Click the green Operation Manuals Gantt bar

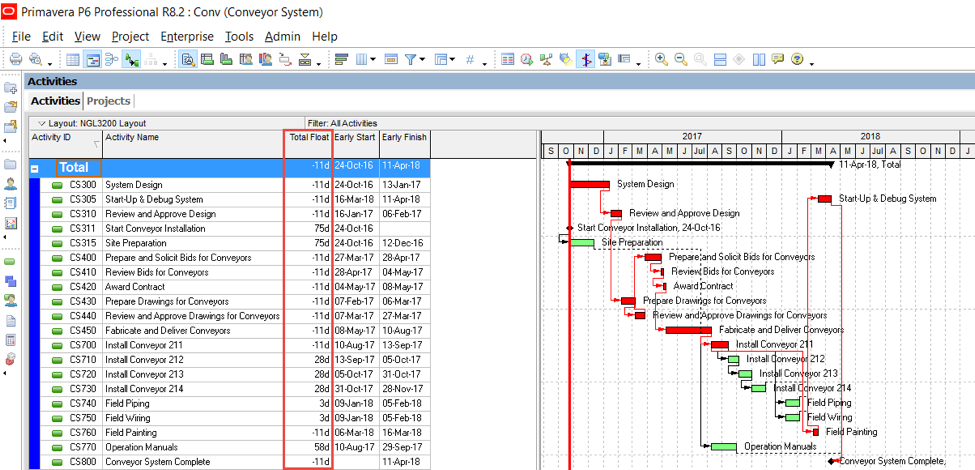pos(724,446)
